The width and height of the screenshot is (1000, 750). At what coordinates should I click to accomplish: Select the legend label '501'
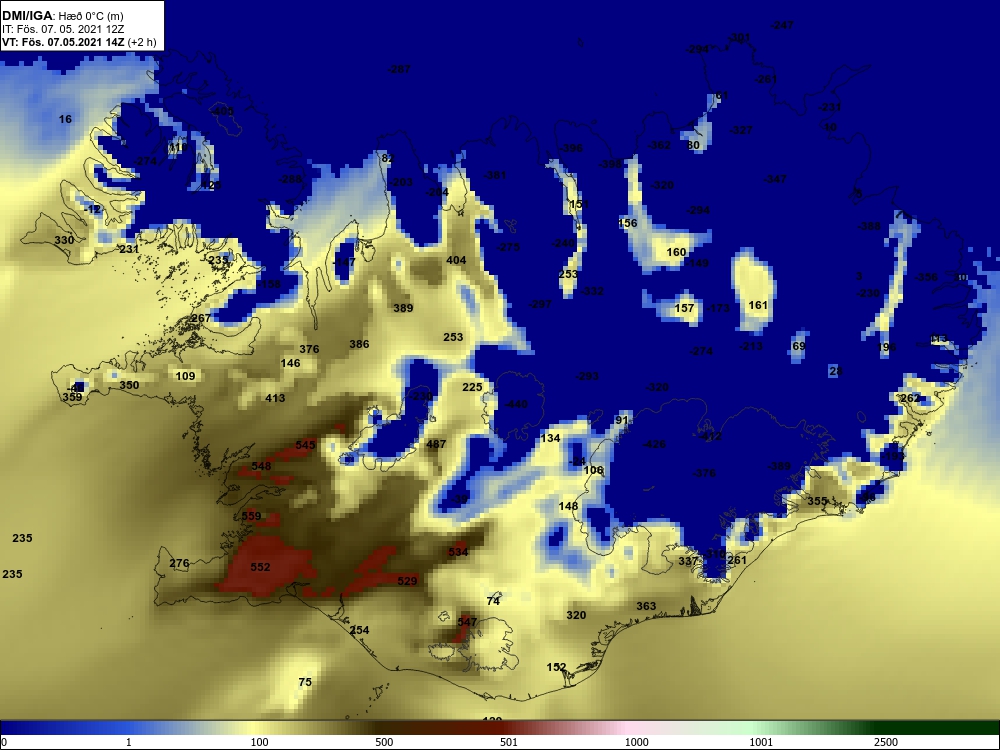tap(508, 742)
